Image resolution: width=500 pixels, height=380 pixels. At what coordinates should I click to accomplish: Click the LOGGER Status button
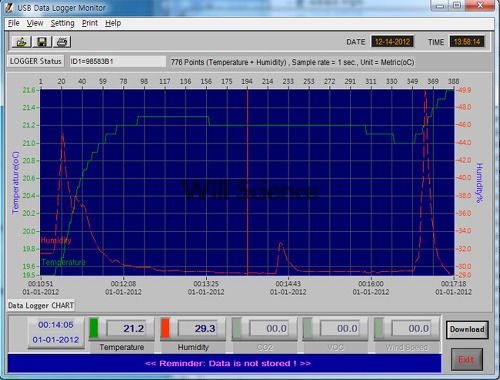click(36, 61)
